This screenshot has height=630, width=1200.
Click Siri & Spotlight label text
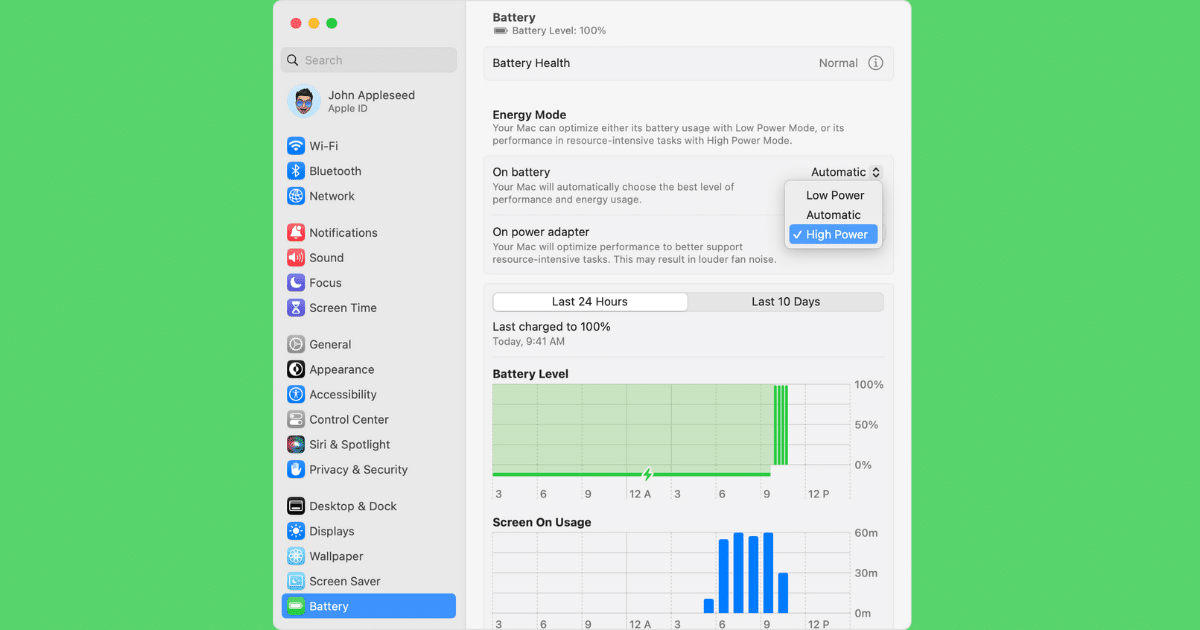(x=350, y=444)
